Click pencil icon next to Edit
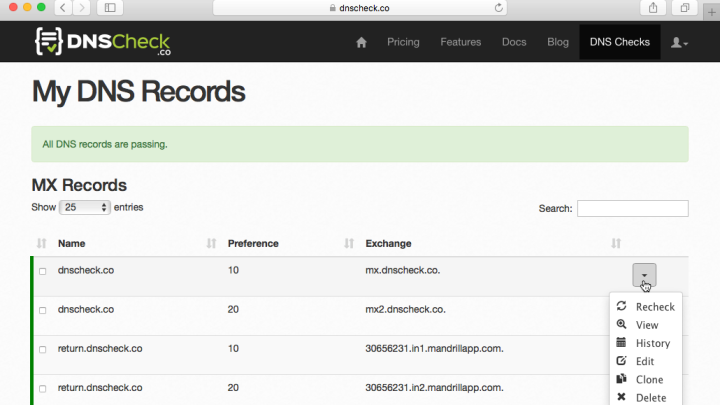The image size is (720, 405). point(621,361)
